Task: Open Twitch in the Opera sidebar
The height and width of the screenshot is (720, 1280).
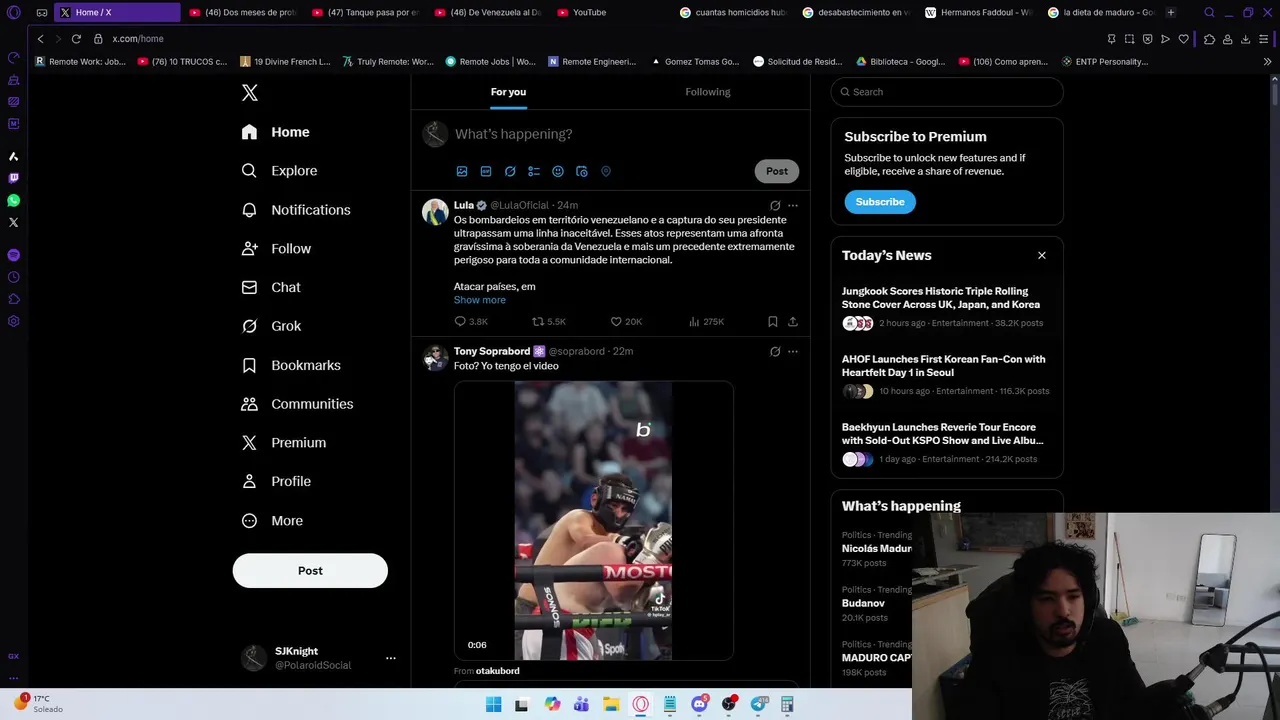Action: (x=14, y=179)
